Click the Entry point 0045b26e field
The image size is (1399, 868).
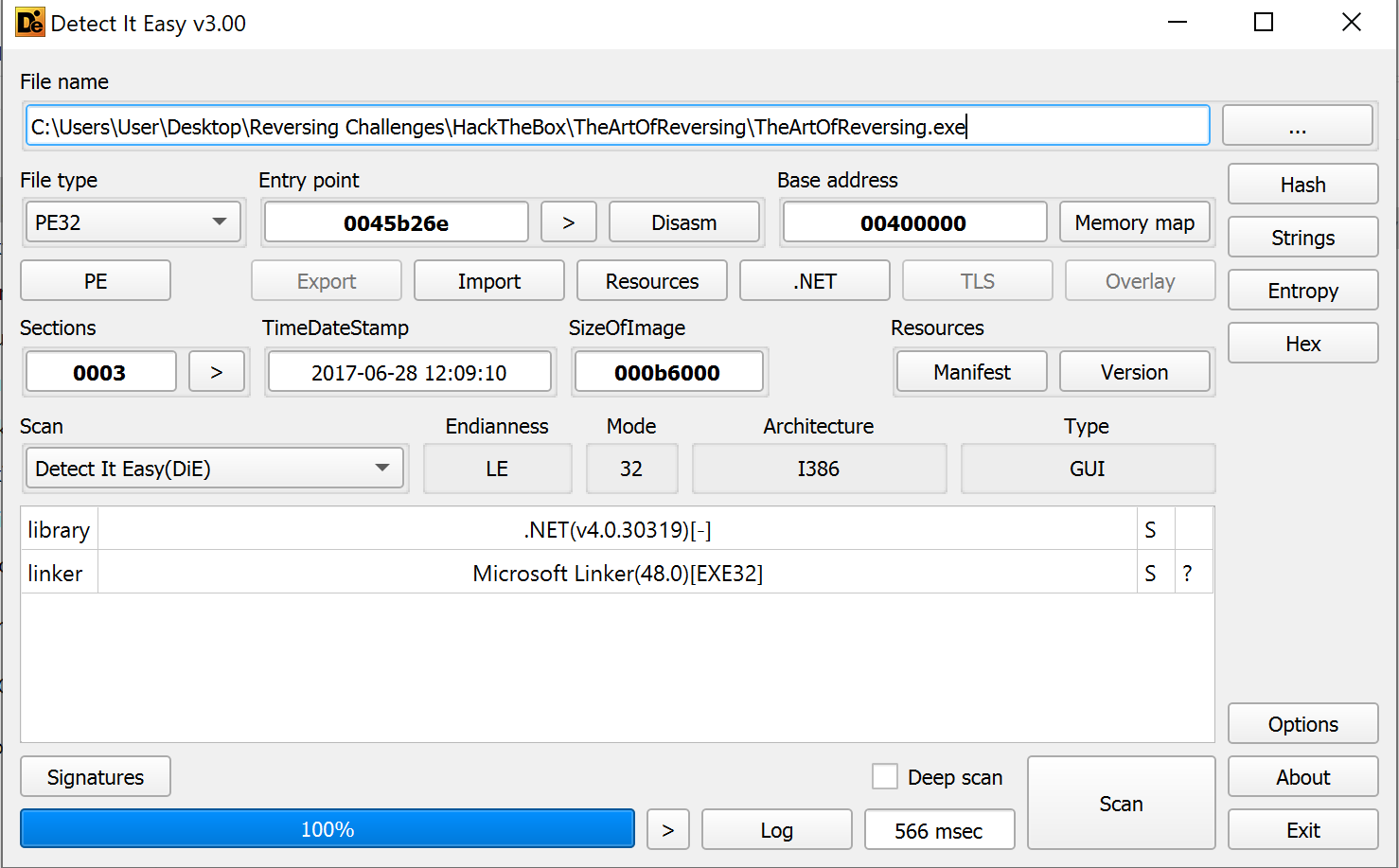[x=396, y=222]
